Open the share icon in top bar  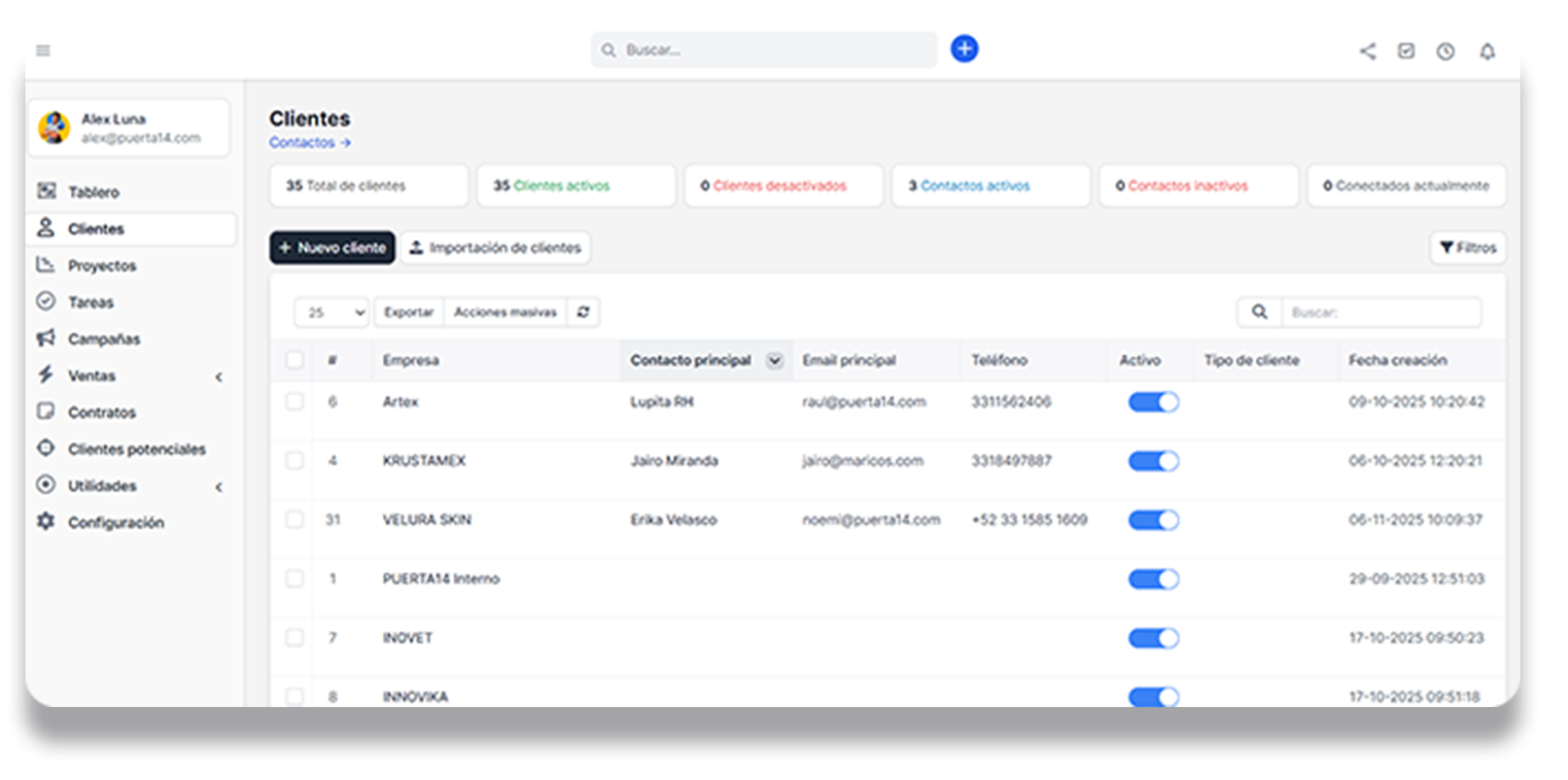point(1368,52)
